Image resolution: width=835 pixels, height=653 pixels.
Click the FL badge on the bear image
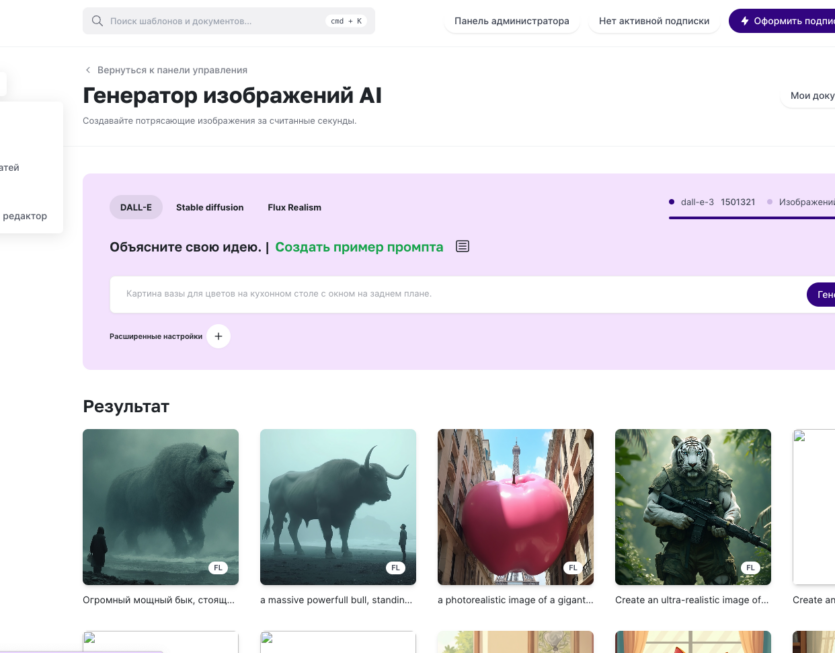(x=217, y=566)
